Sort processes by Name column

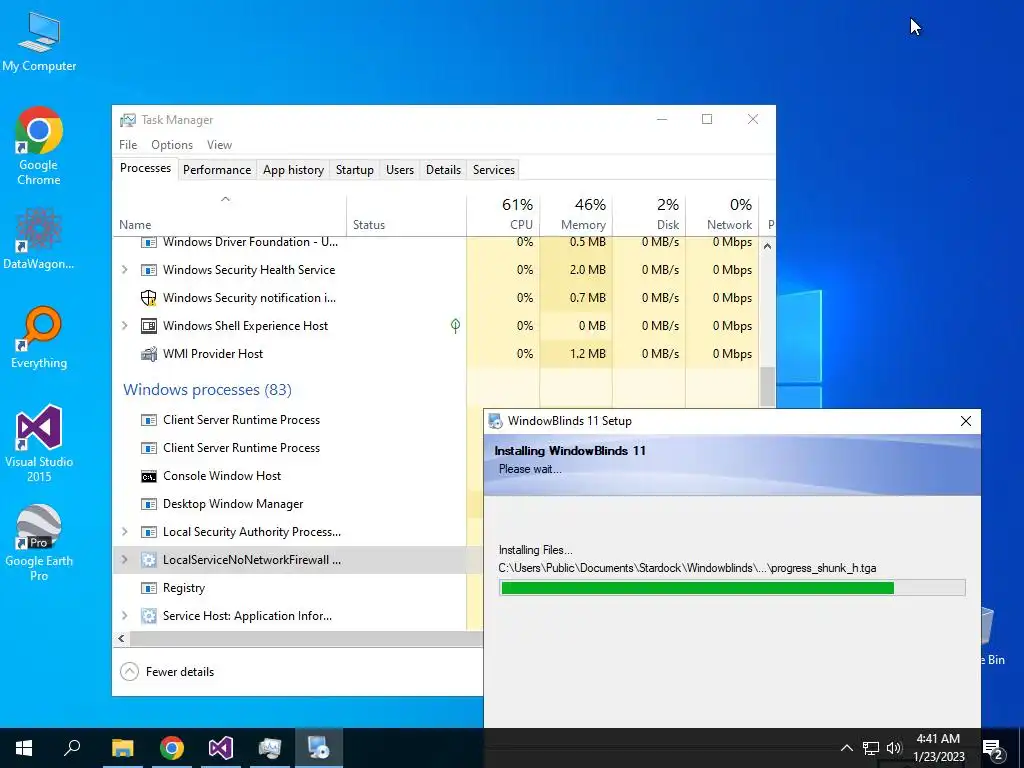point(229,216)
